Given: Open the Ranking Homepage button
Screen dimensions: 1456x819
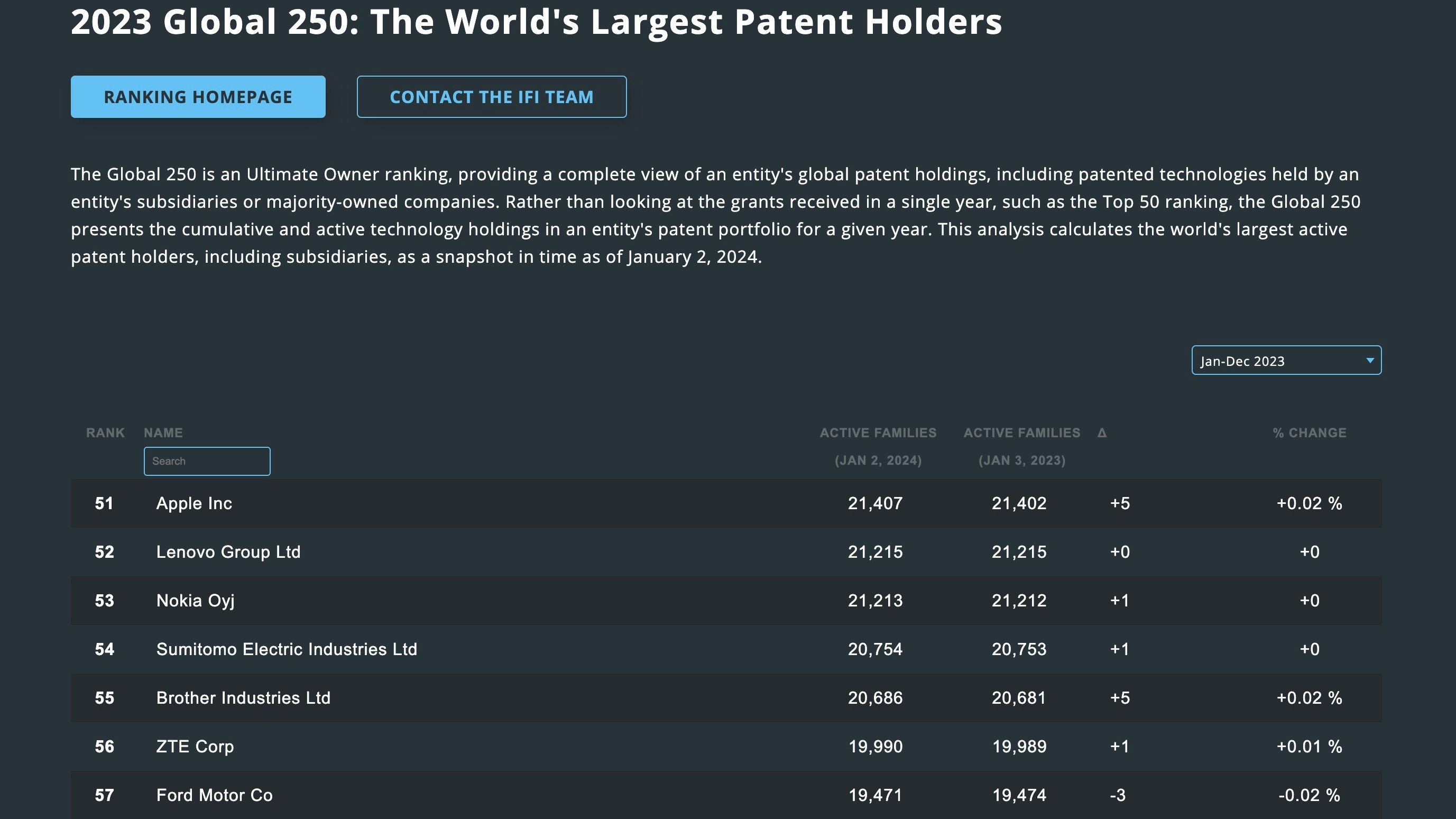Looking at the screenshot, I should (198, 97).
